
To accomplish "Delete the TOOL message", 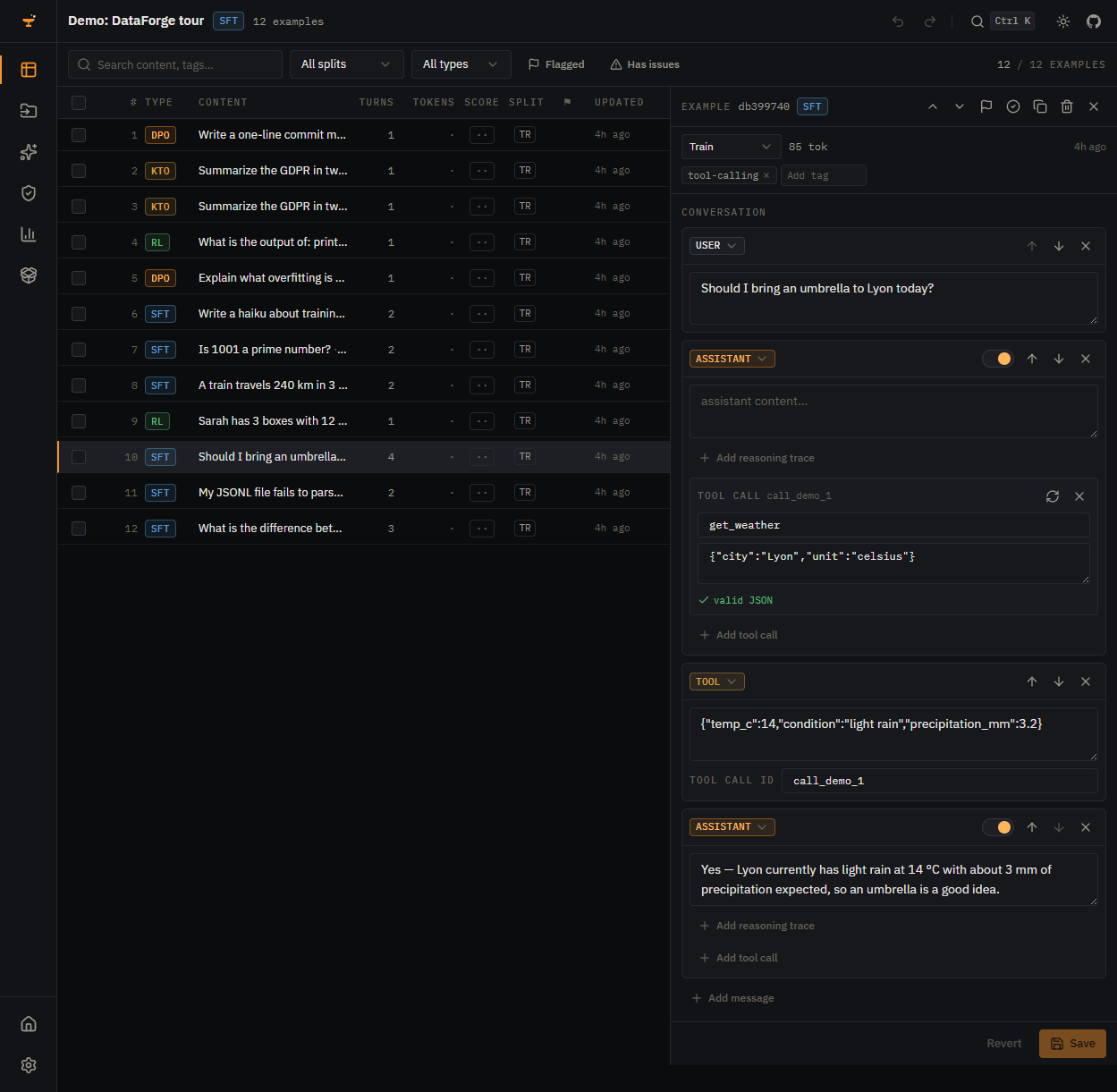I will click(x=1086, y=681).
